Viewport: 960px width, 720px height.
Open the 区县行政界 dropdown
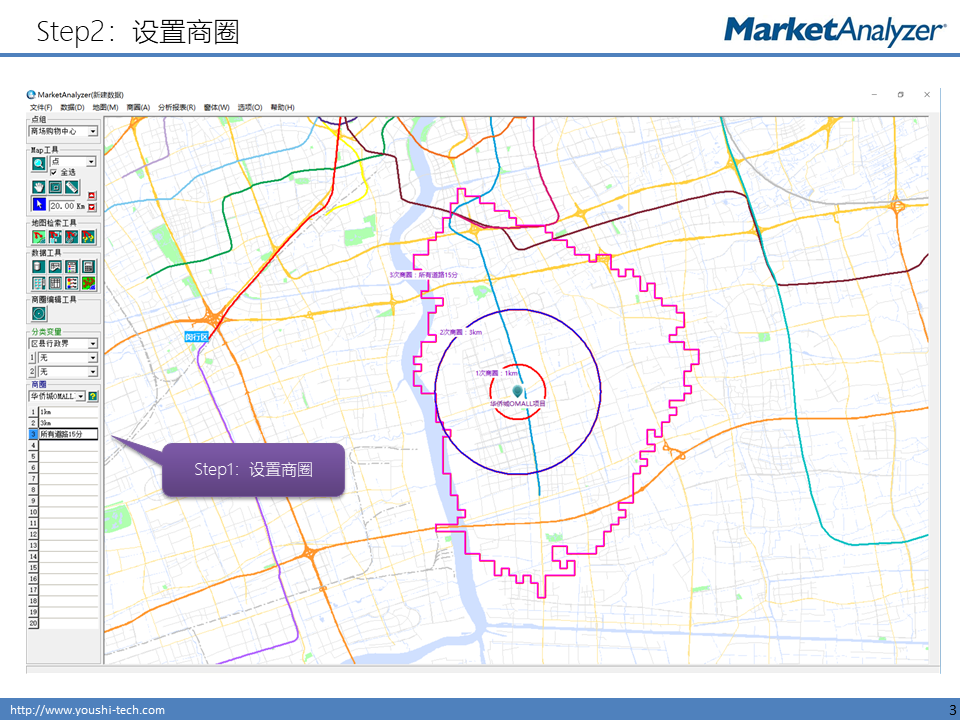(92, 343)
